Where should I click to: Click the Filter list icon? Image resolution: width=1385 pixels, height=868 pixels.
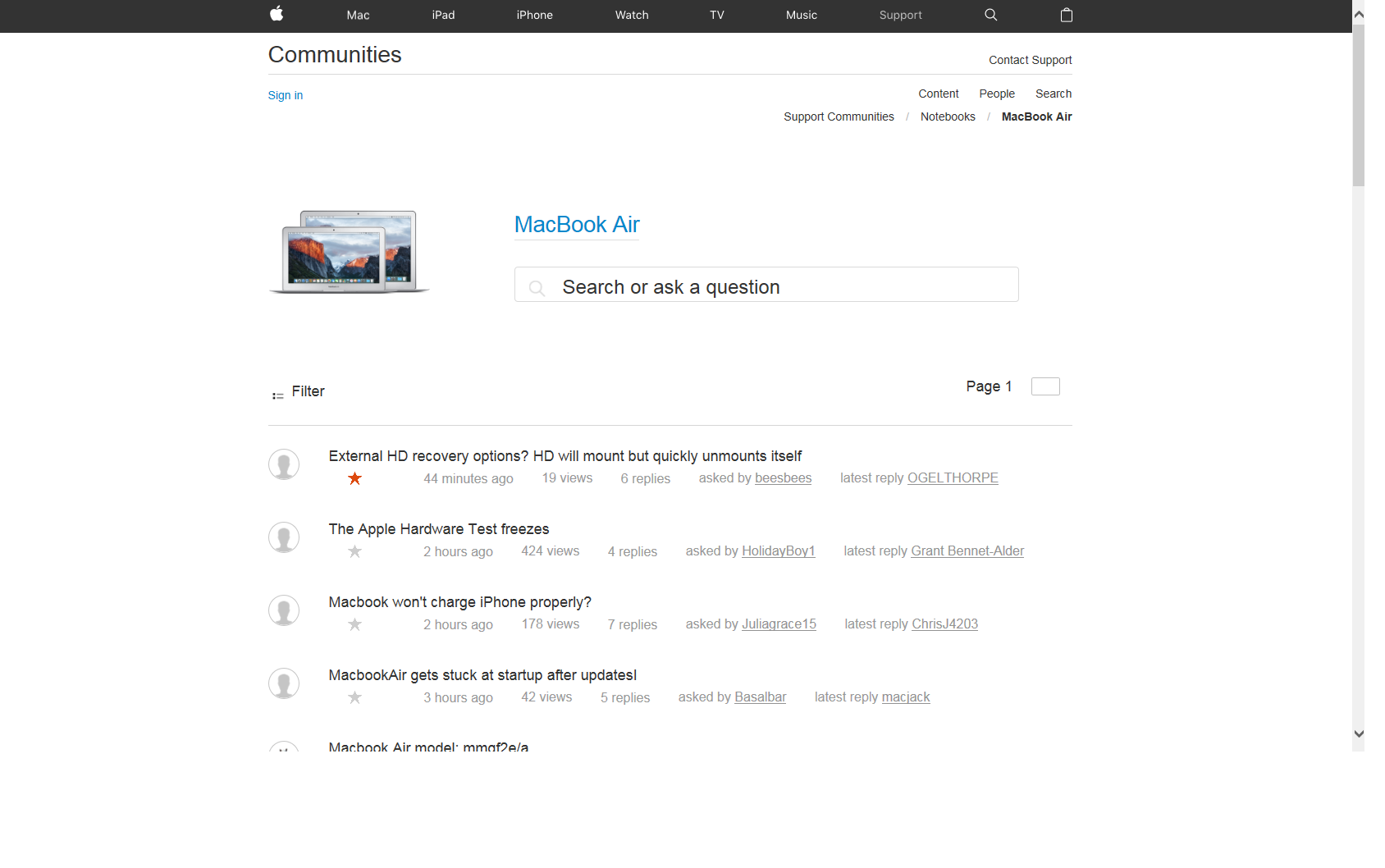coord(278,395)
